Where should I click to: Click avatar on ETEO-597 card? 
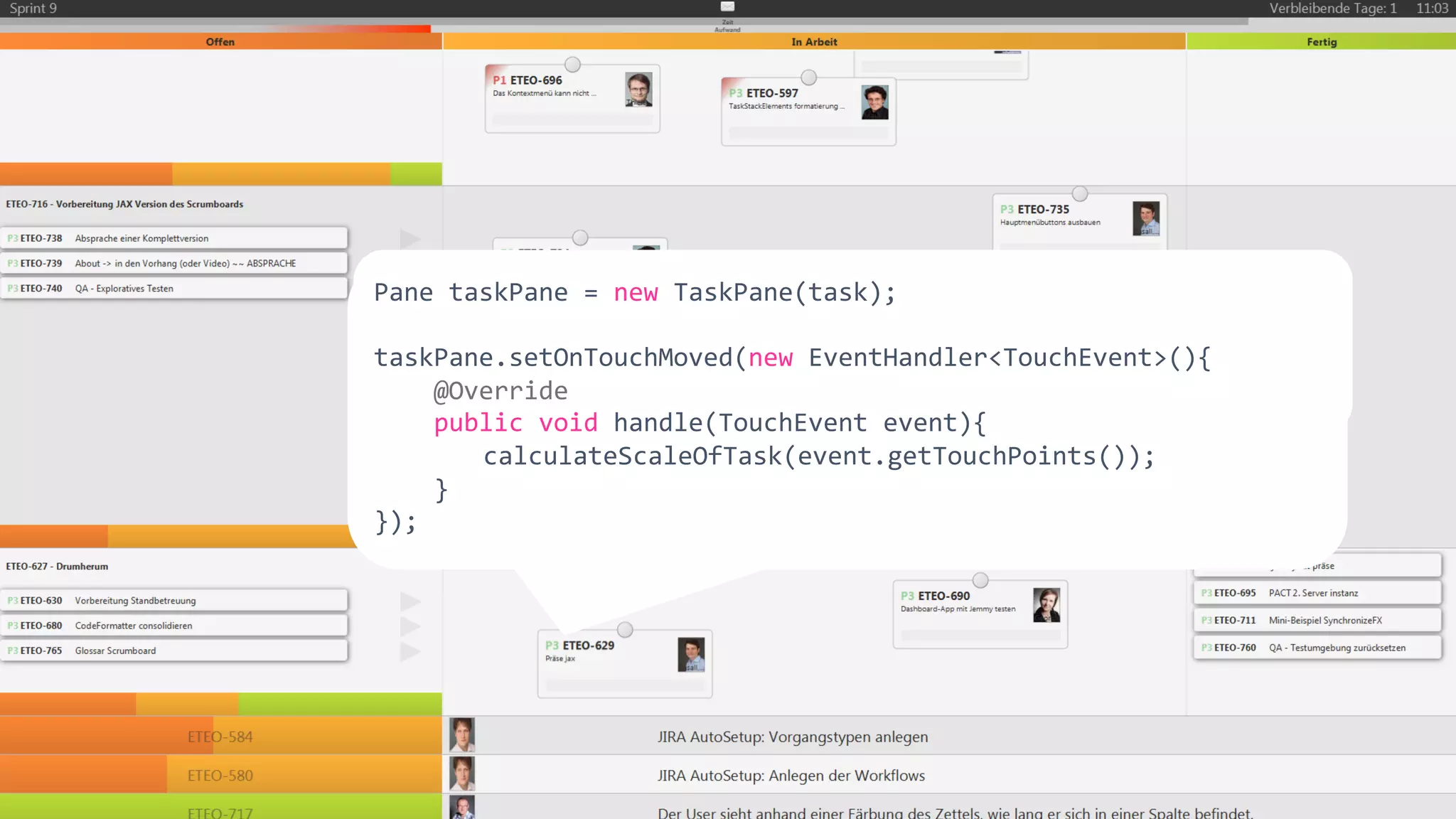(874, 102)
